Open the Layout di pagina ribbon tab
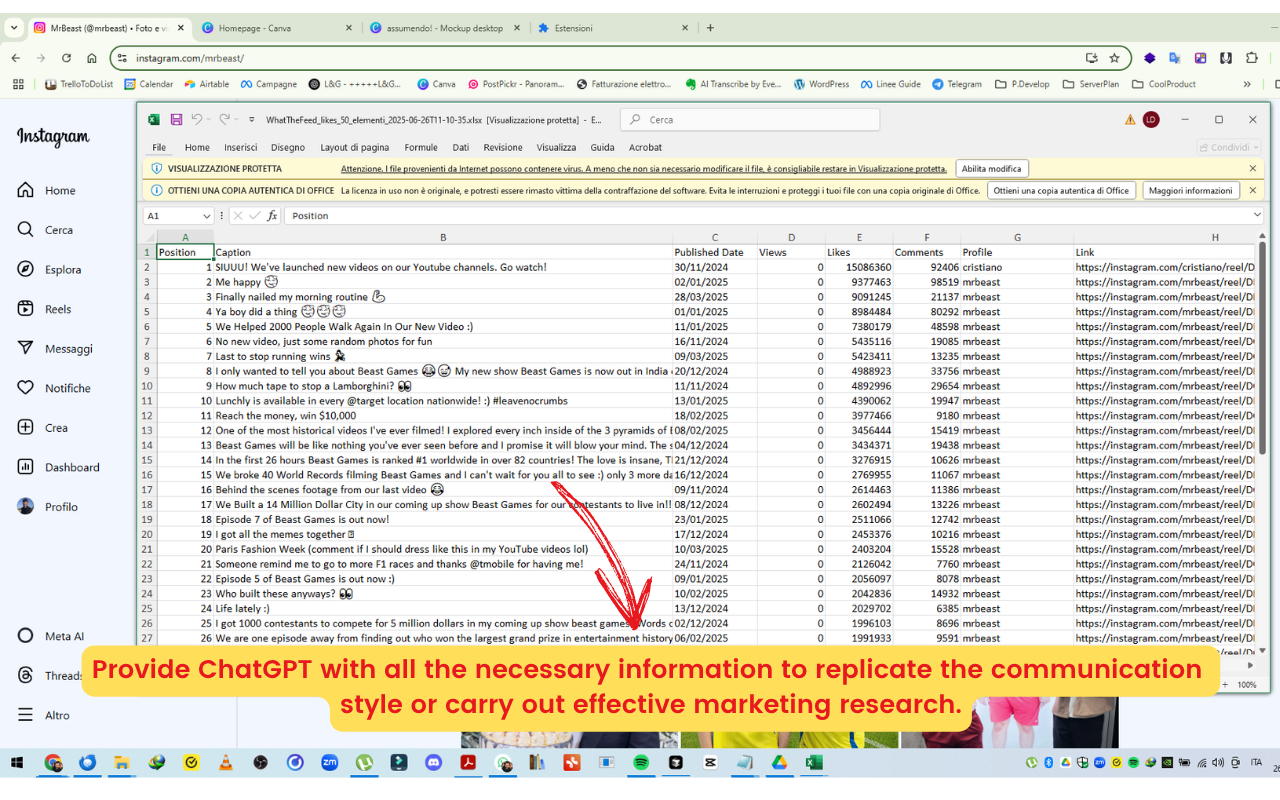The image size is (1280, 800). (x=355, y=147)
